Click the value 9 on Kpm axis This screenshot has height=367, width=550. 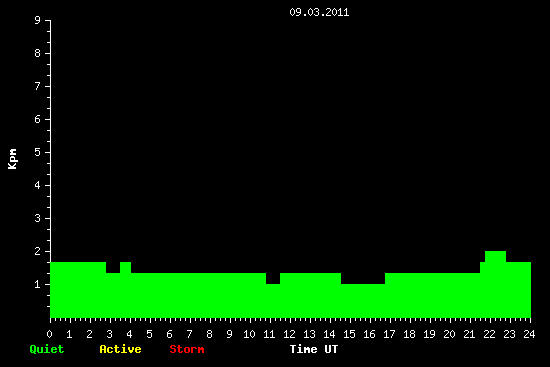coord(38,20)
